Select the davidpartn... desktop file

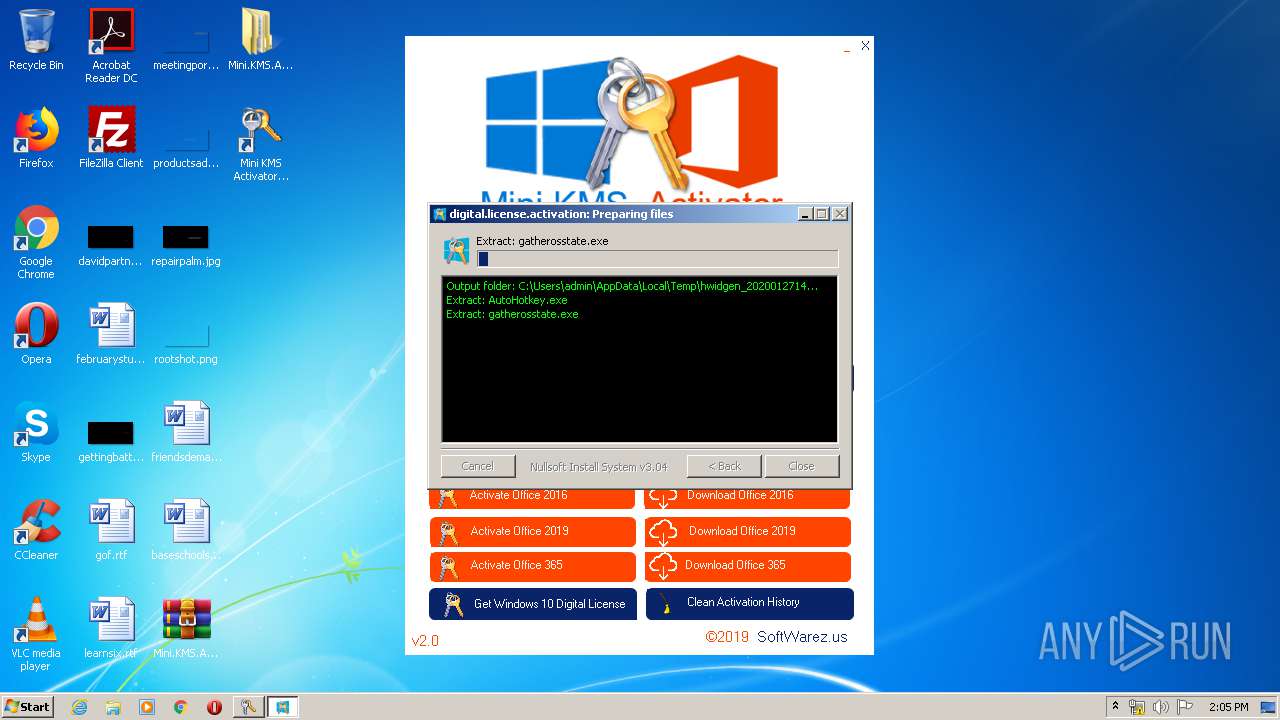(110, 245)
